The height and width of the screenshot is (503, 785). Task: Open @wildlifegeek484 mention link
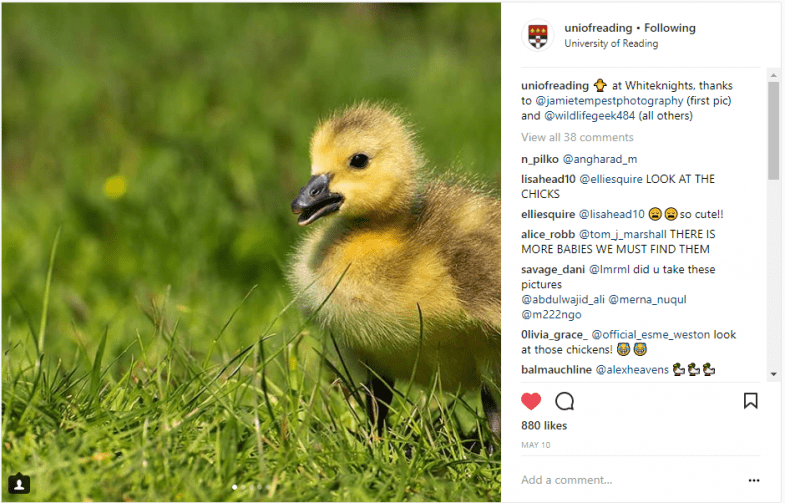click(589, 116)
